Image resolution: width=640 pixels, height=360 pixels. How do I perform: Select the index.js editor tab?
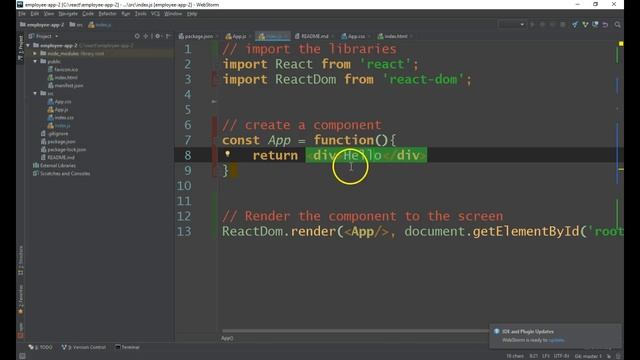(x=273, y=36)
